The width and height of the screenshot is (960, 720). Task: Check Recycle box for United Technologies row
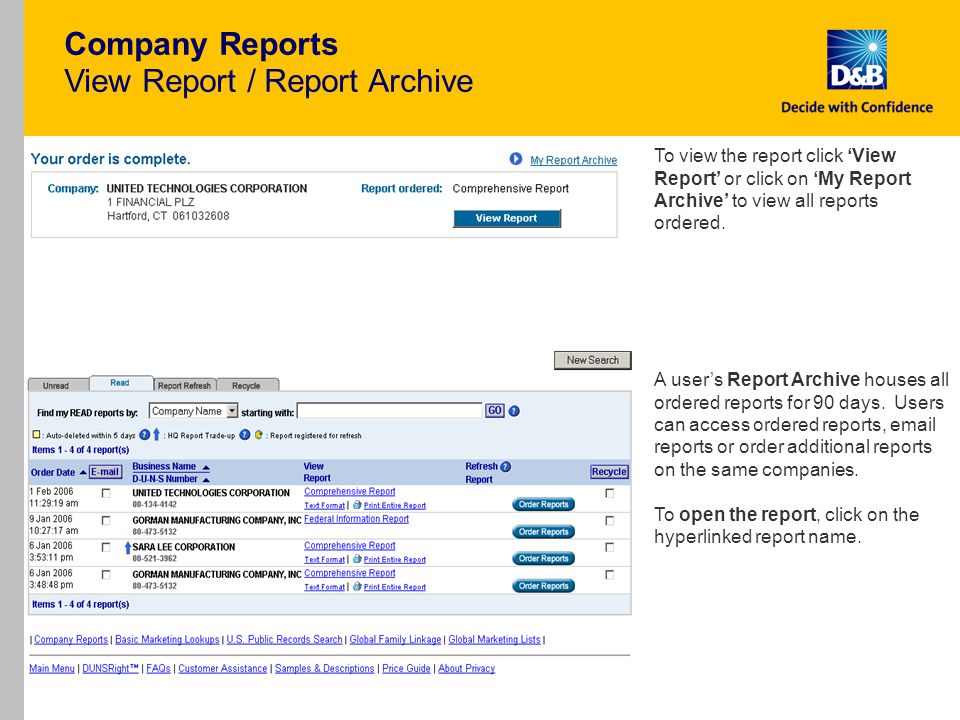[609, 493]
